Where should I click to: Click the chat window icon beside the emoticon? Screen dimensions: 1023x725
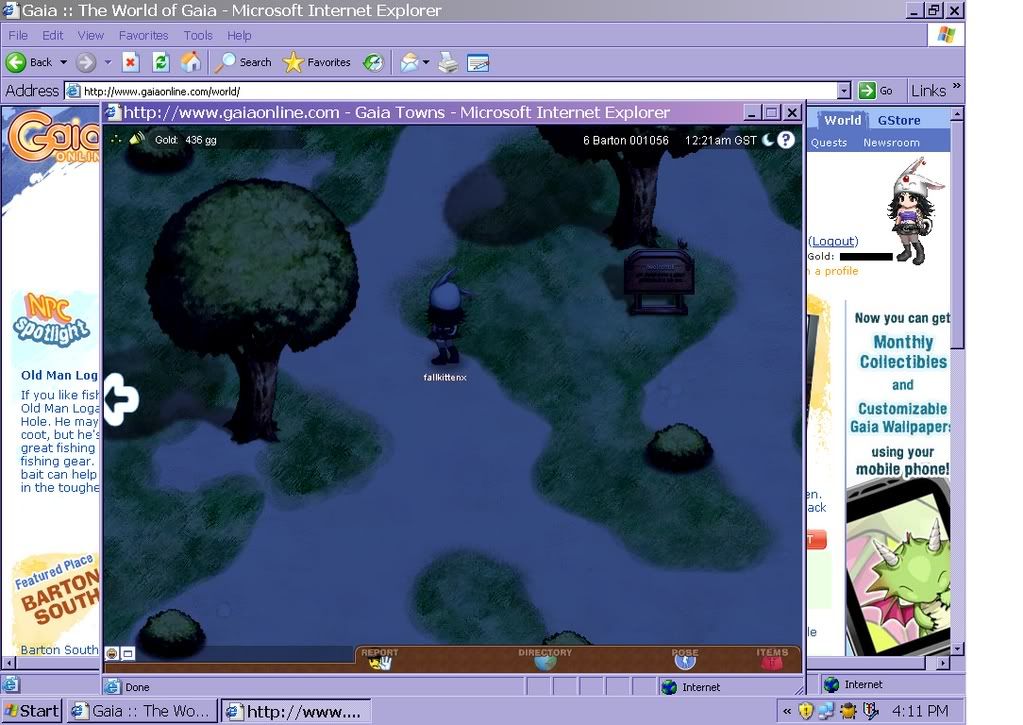click(x=129, y=653)
